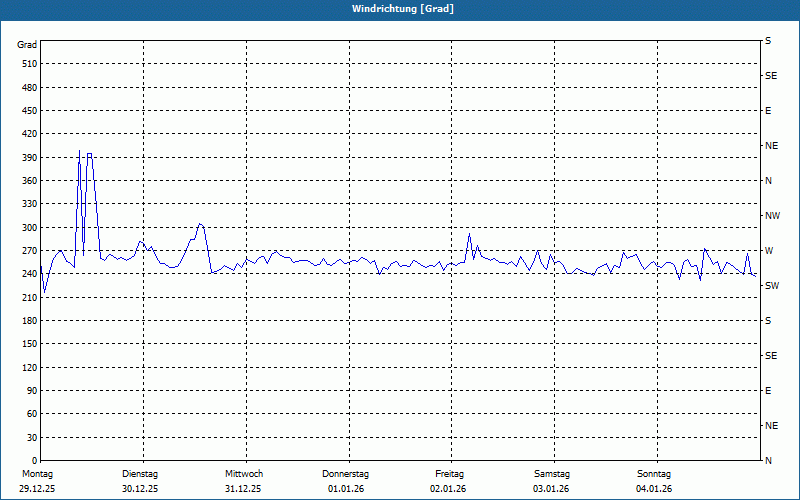
Task: Select the SW compass direction label
Action: pyautogui.click(x=771, y=285)
